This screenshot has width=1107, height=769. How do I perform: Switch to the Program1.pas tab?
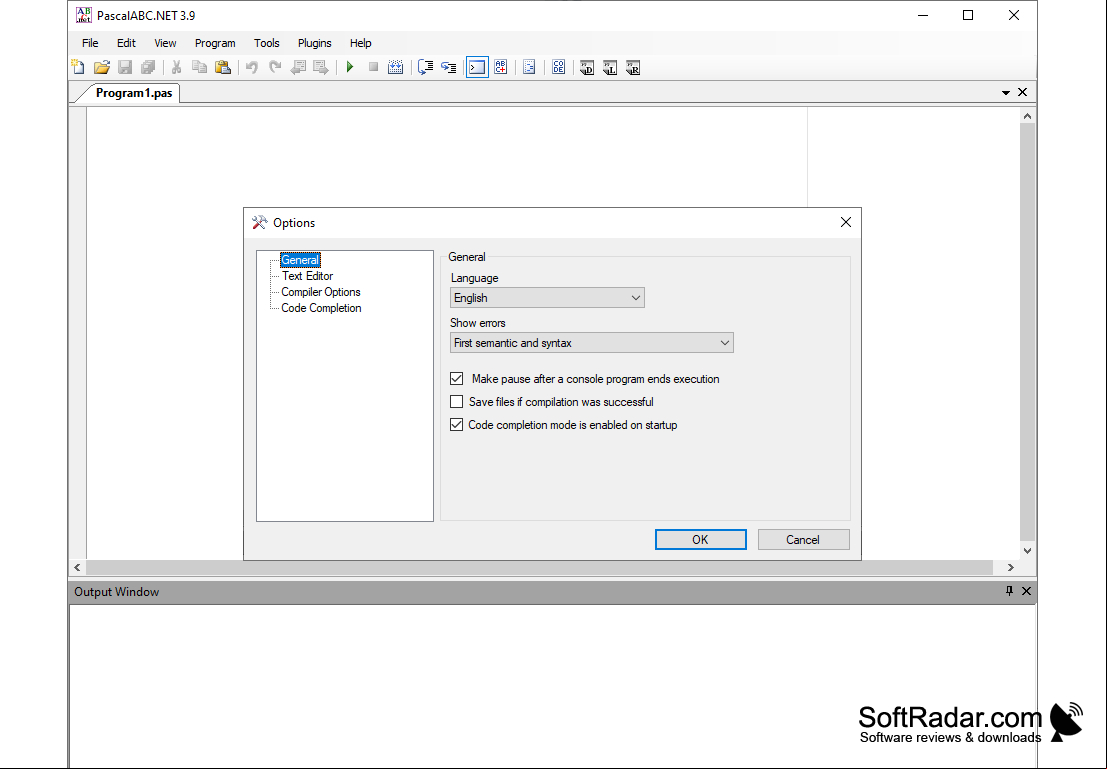(x=133, y=93)
